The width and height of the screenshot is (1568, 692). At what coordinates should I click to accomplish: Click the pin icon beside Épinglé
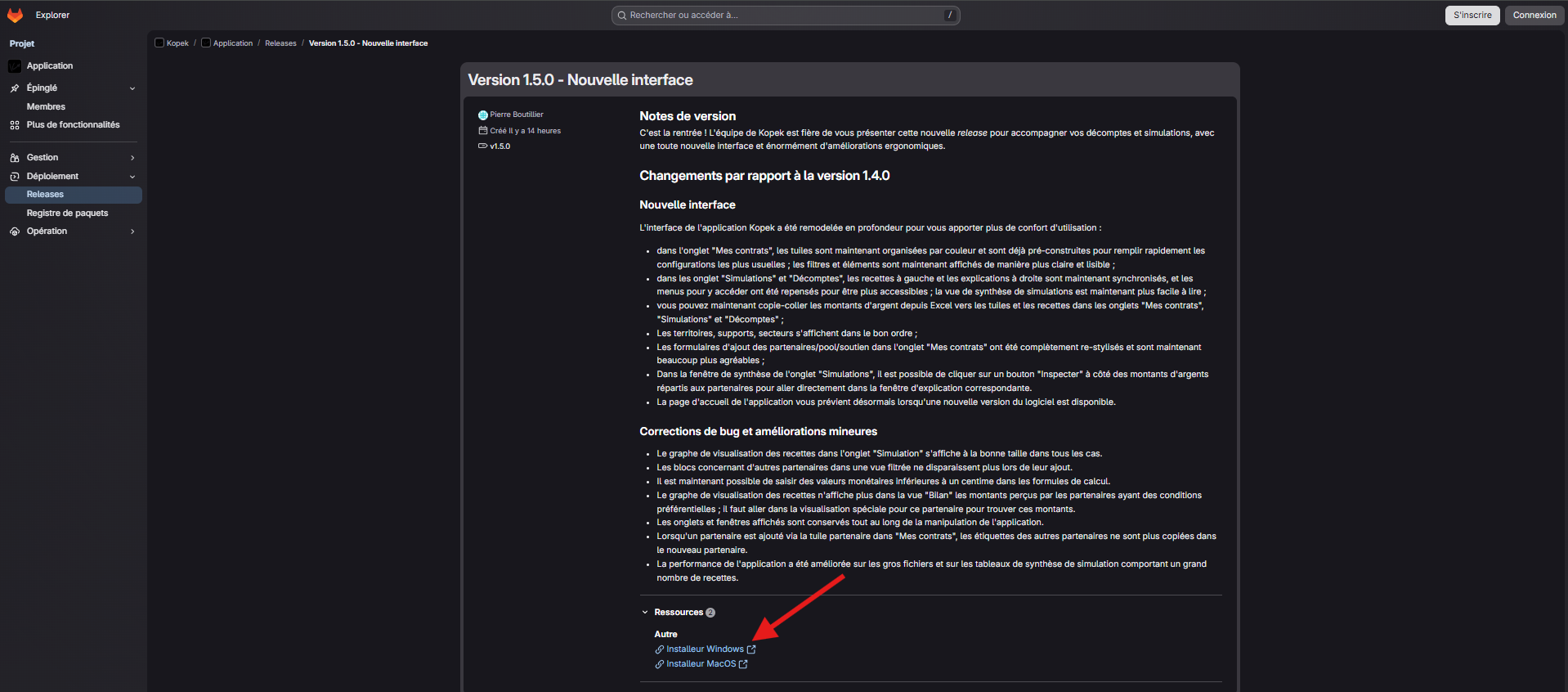point(15,88)
